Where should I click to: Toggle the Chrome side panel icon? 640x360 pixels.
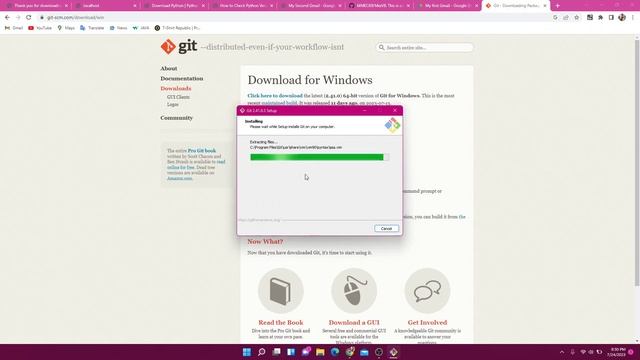[611, 18]
